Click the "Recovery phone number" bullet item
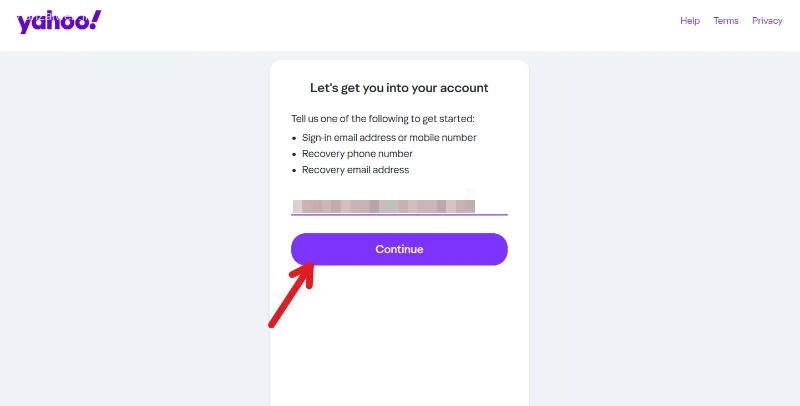The height and width of the screenshot is (406, 800). click(357, 154)
